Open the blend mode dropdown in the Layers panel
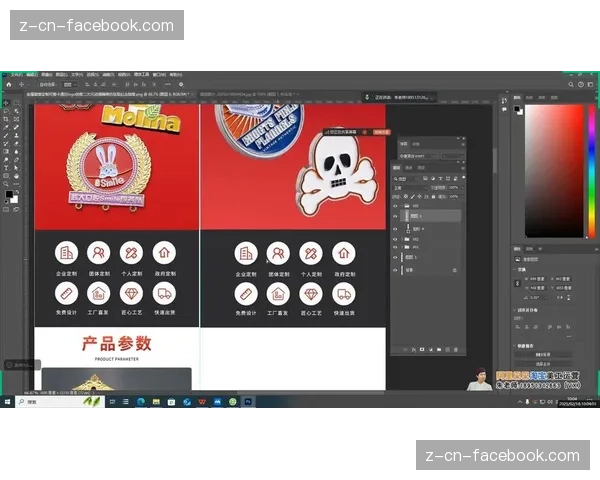This screenshot has width=600, height=480. point(410,188)
